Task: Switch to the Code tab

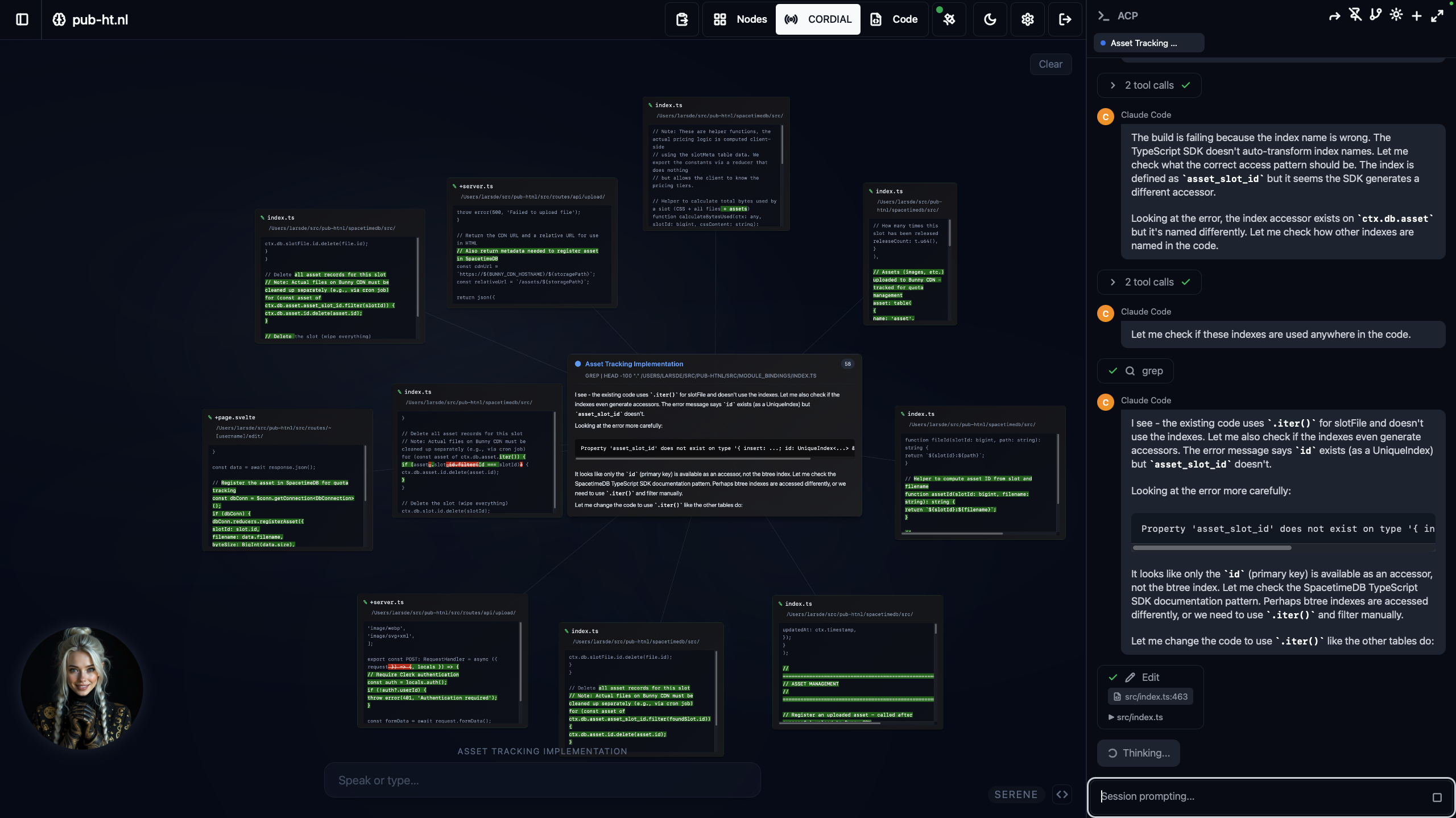Action: click(894, 19)
